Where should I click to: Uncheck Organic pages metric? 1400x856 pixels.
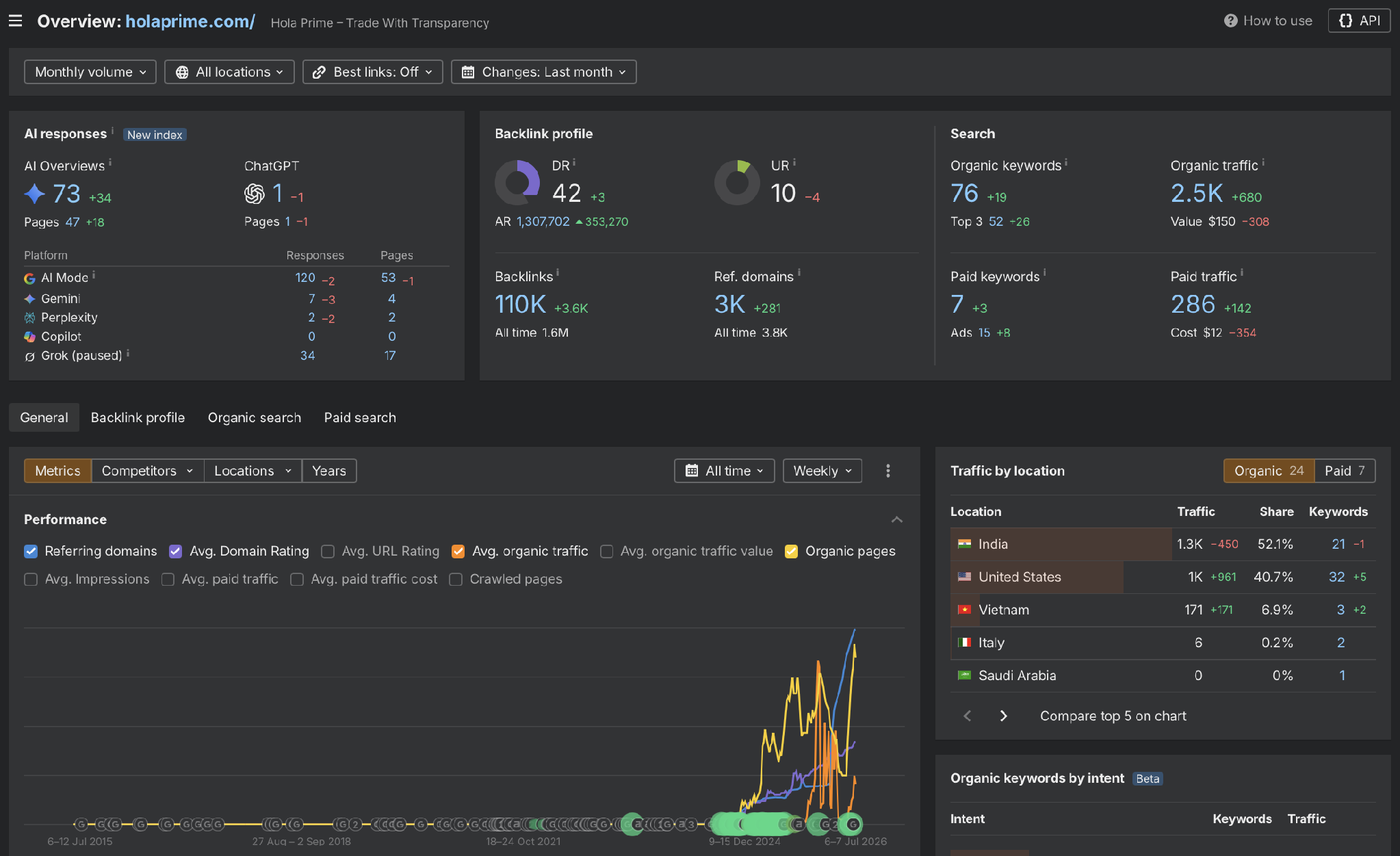pyautogui.click(x=791, y=552)
